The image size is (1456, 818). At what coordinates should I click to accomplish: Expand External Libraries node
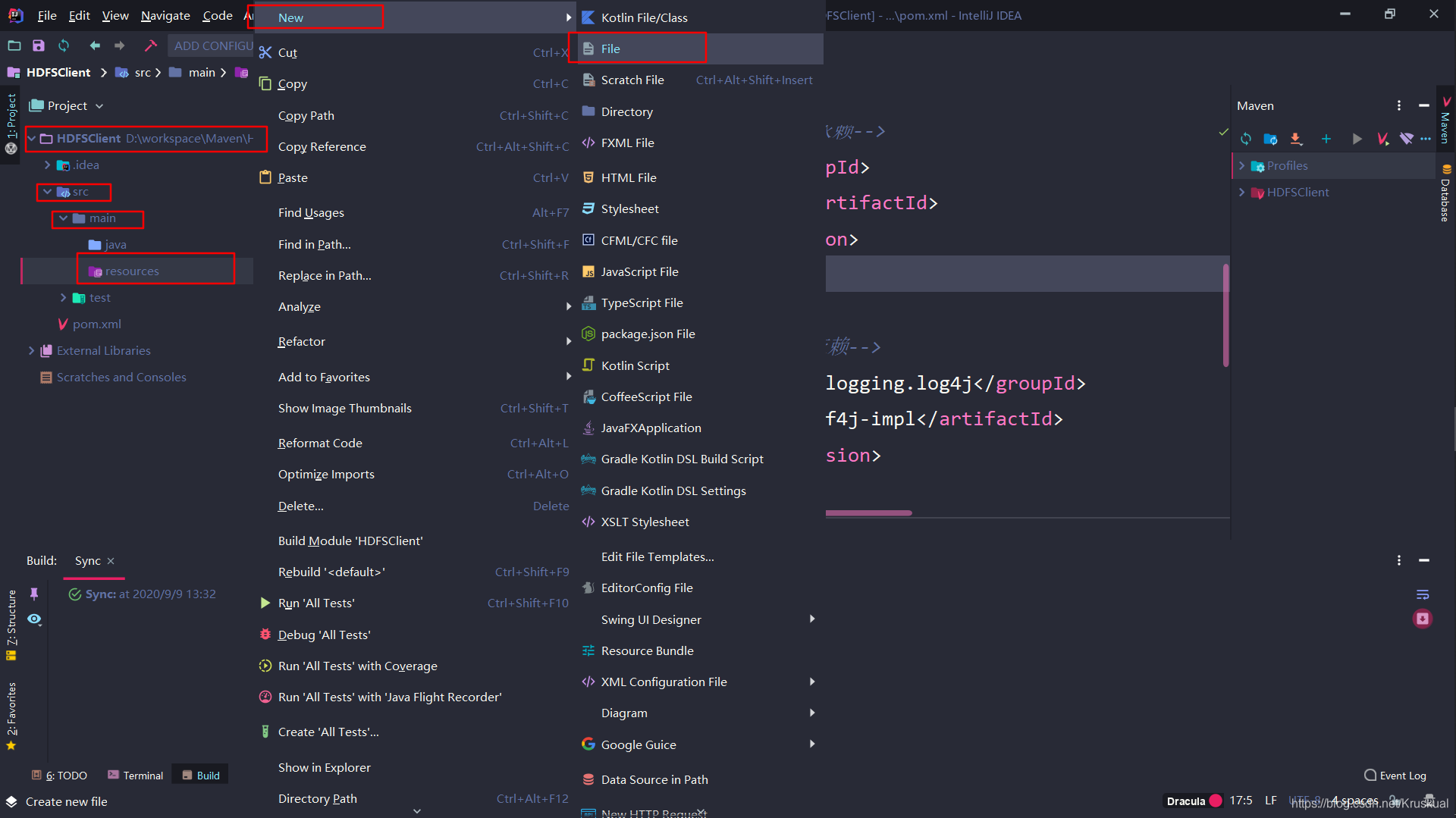tap(31, 350)
